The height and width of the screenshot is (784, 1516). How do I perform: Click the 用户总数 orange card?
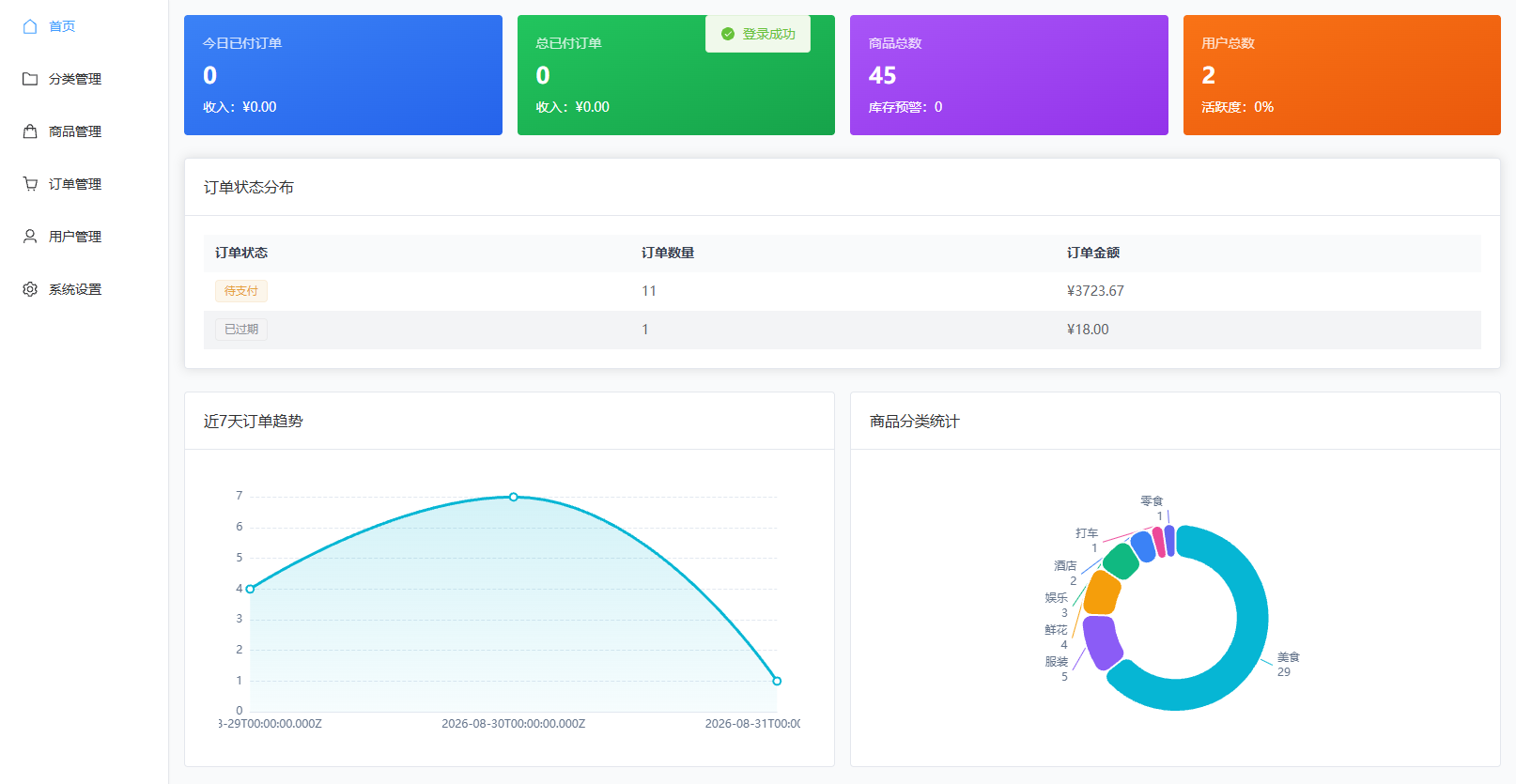point(1341,75)
